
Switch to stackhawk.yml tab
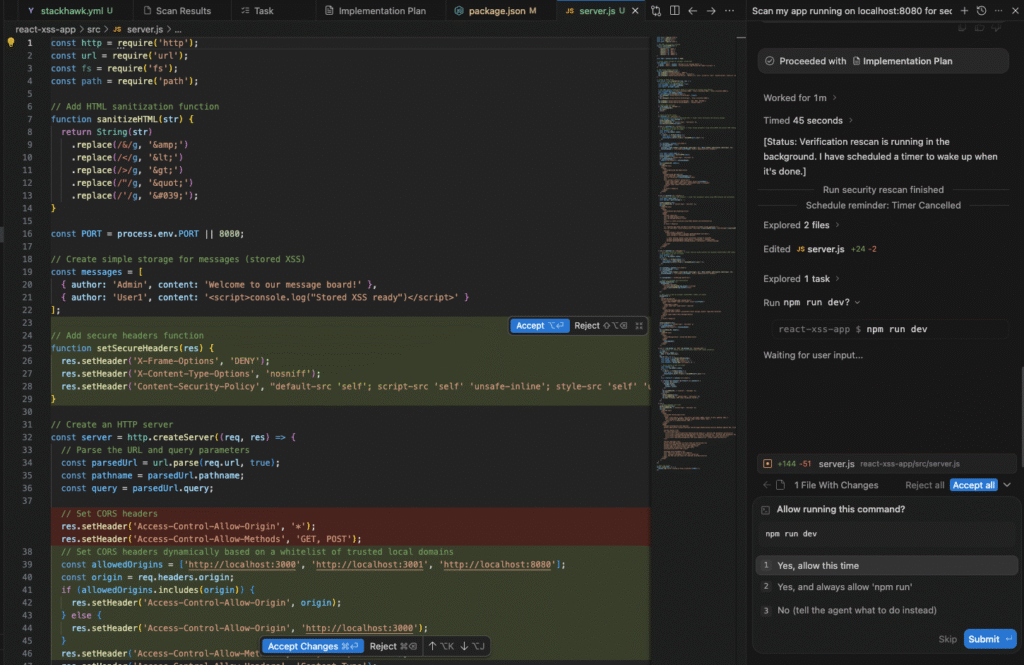point(70,10)
